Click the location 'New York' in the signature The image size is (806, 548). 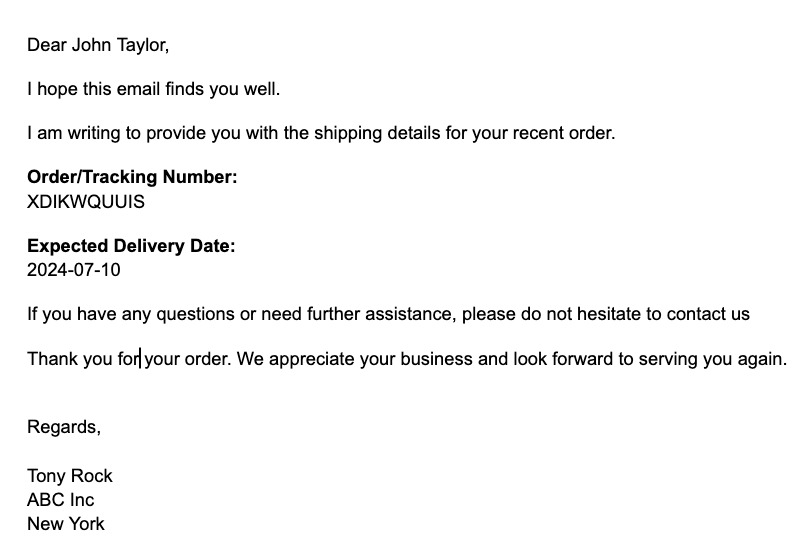pyautogui.click(x=66, y=524)
